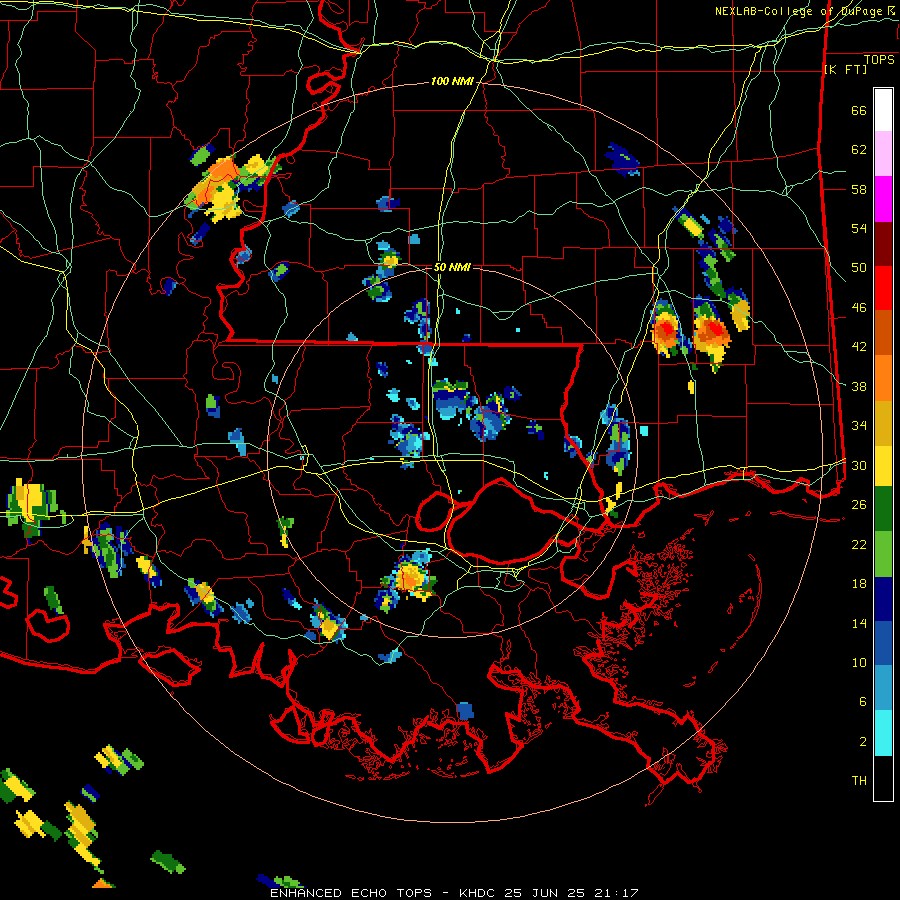The height and width of the screenshot is (900, 900).
Task: Pick the gold swatch beside 34
Action: [883, 422]
